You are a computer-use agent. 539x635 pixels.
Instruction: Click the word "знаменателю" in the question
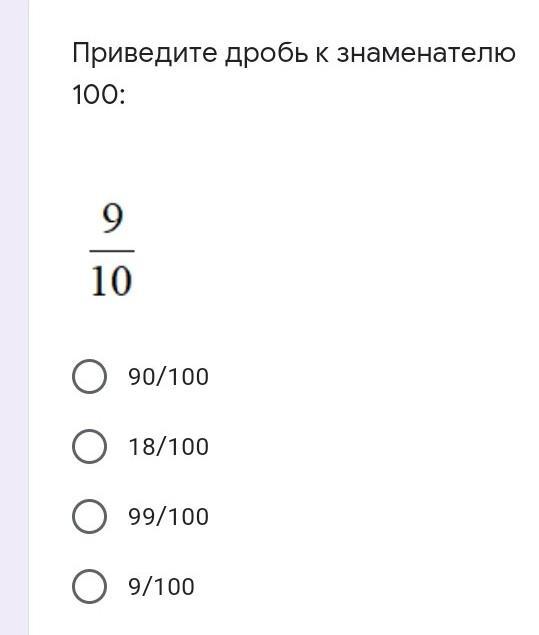(x=426, y=53)
